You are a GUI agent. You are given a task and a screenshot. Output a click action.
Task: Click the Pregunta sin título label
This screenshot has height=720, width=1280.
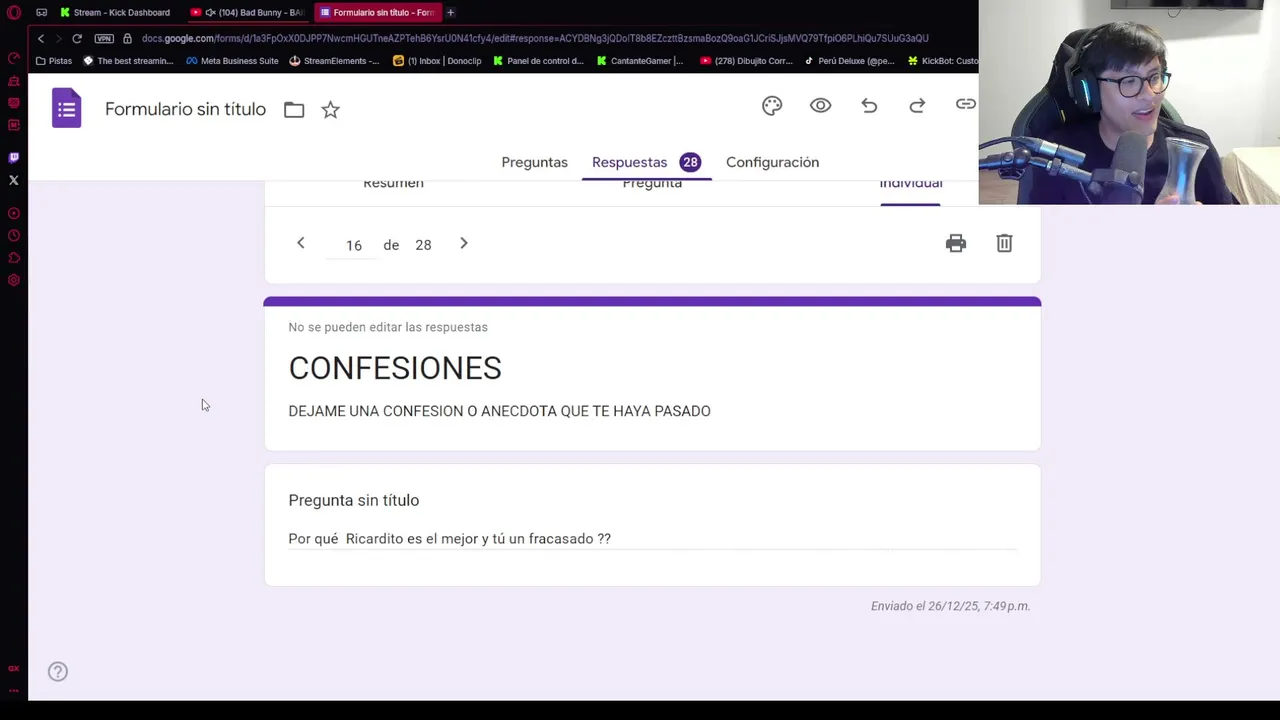pos(354,500)
